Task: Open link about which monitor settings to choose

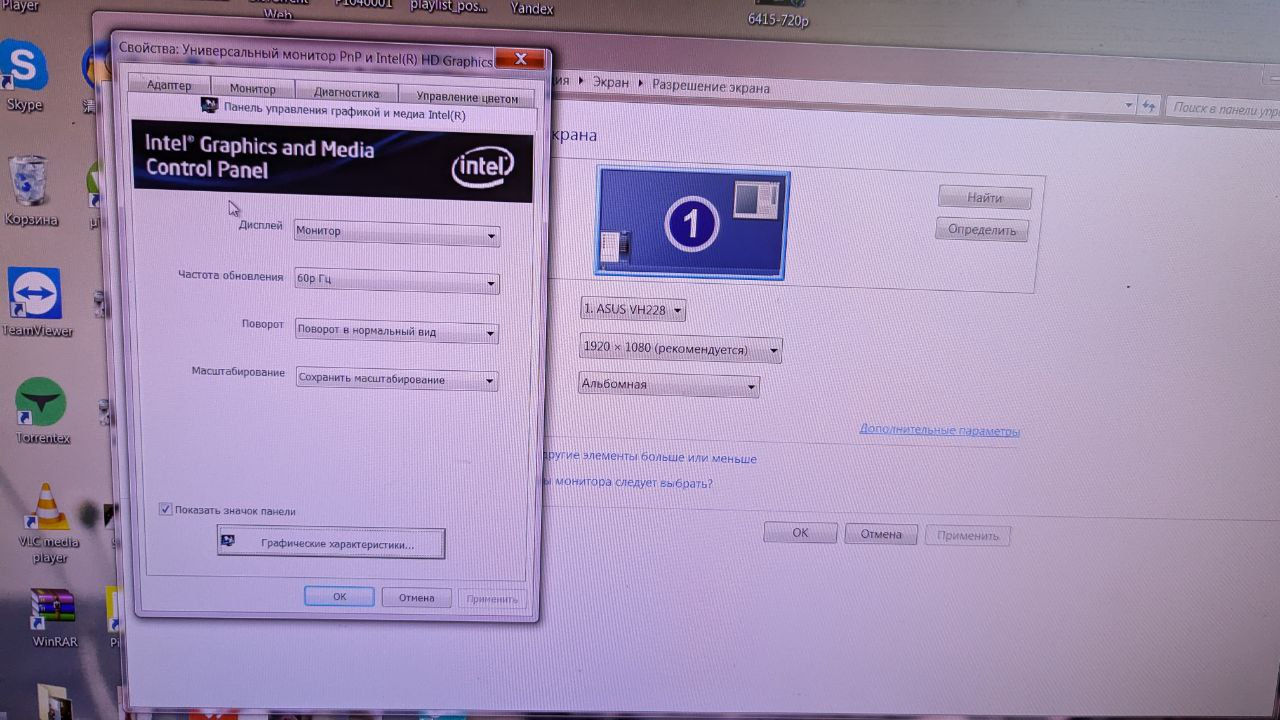Action: pyautogui.click(x=627, y=483)
